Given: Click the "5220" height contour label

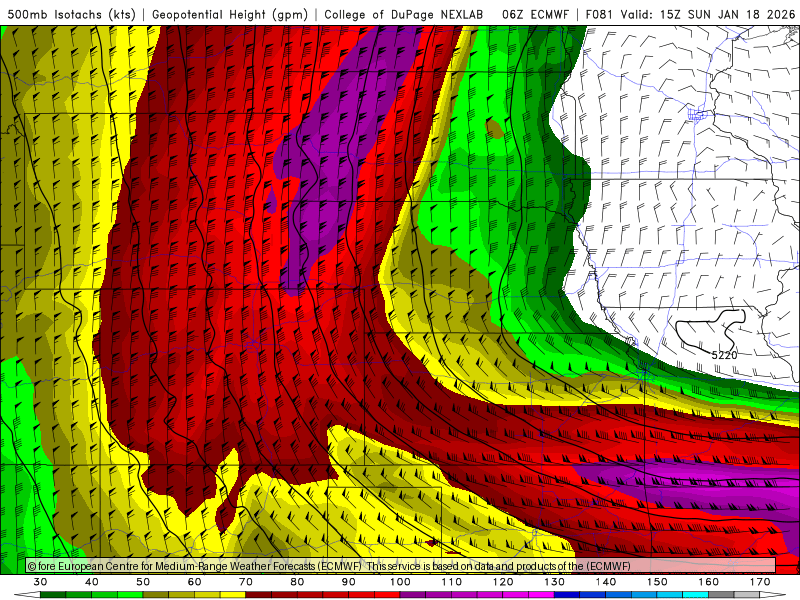Looking at the screenshot, I should tap(724, 355).
